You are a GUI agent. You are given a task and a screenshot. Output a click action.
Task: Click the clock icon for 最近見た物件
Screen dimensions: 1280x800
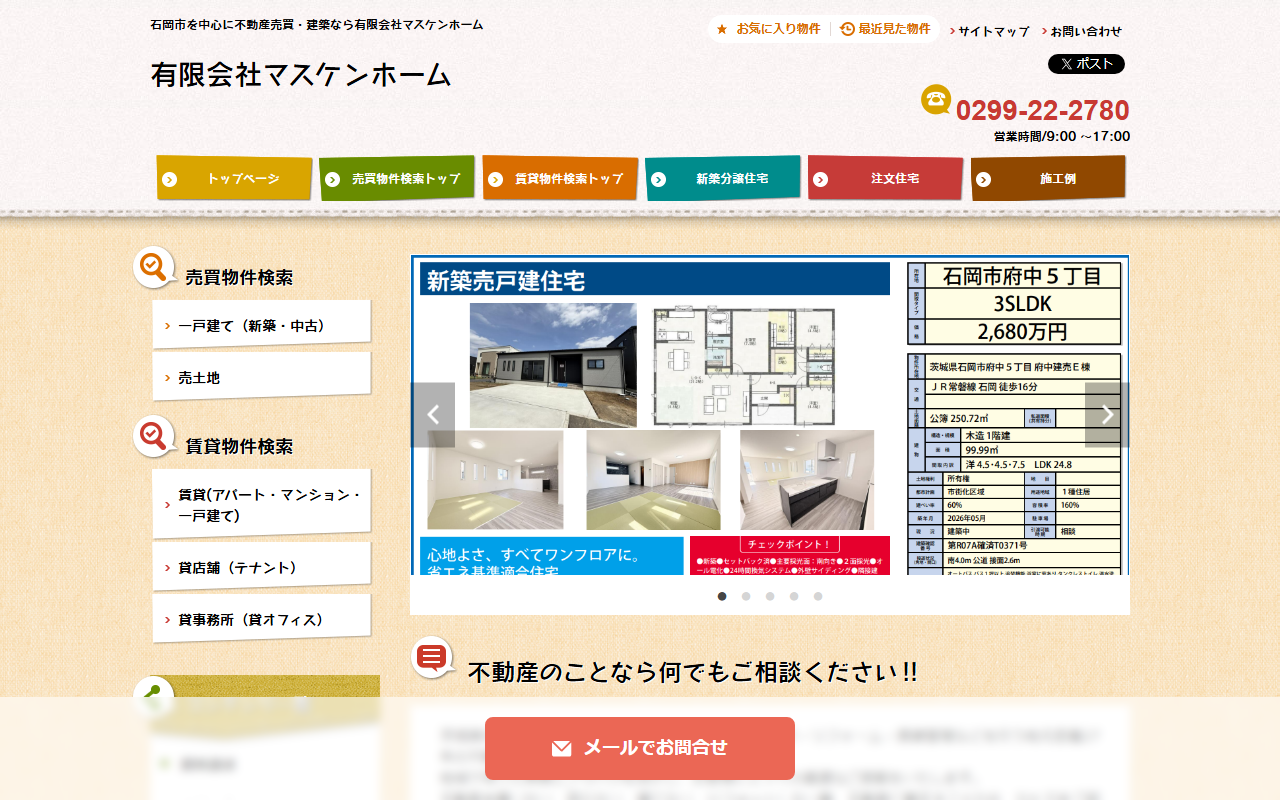coord(847,29)
